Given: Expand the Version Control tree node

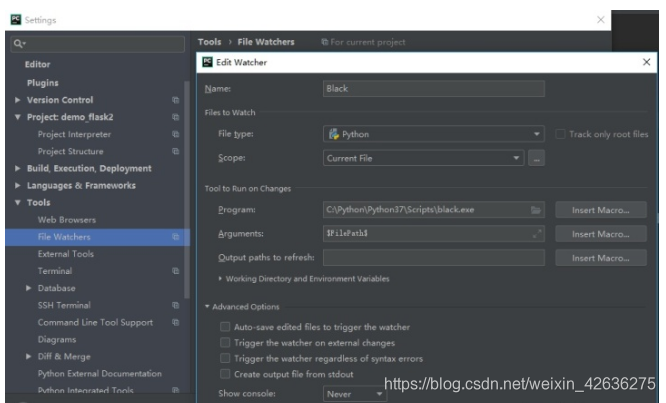Looking at the screenshot, I should coord(17,100).
